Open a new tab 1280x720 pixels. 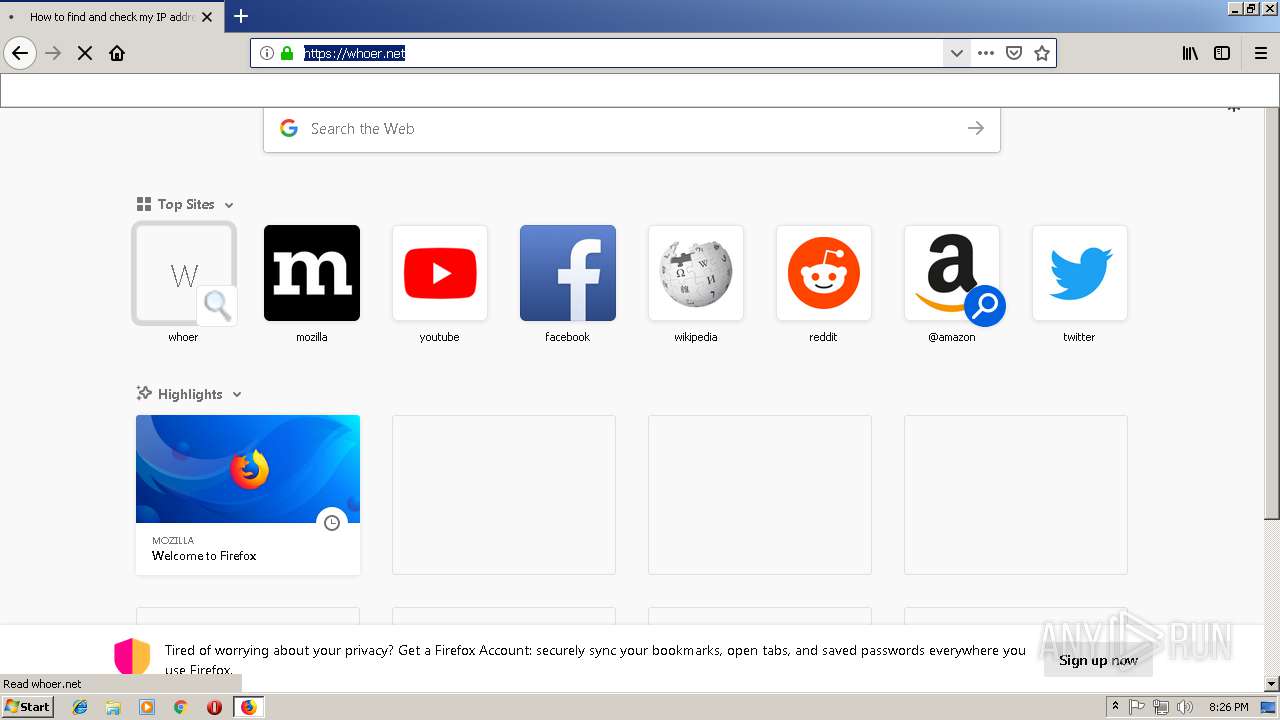pos(241,16)
